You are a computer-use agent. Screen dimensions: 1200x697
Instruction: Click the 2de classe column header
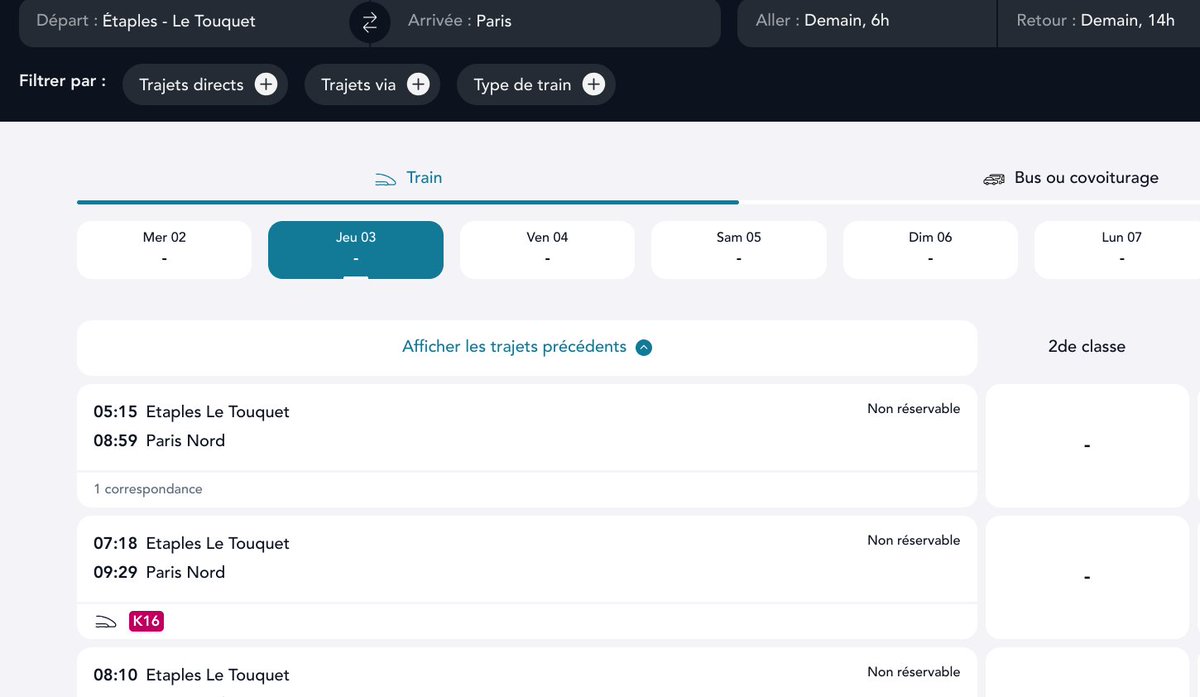click(x=1087, y=347)
